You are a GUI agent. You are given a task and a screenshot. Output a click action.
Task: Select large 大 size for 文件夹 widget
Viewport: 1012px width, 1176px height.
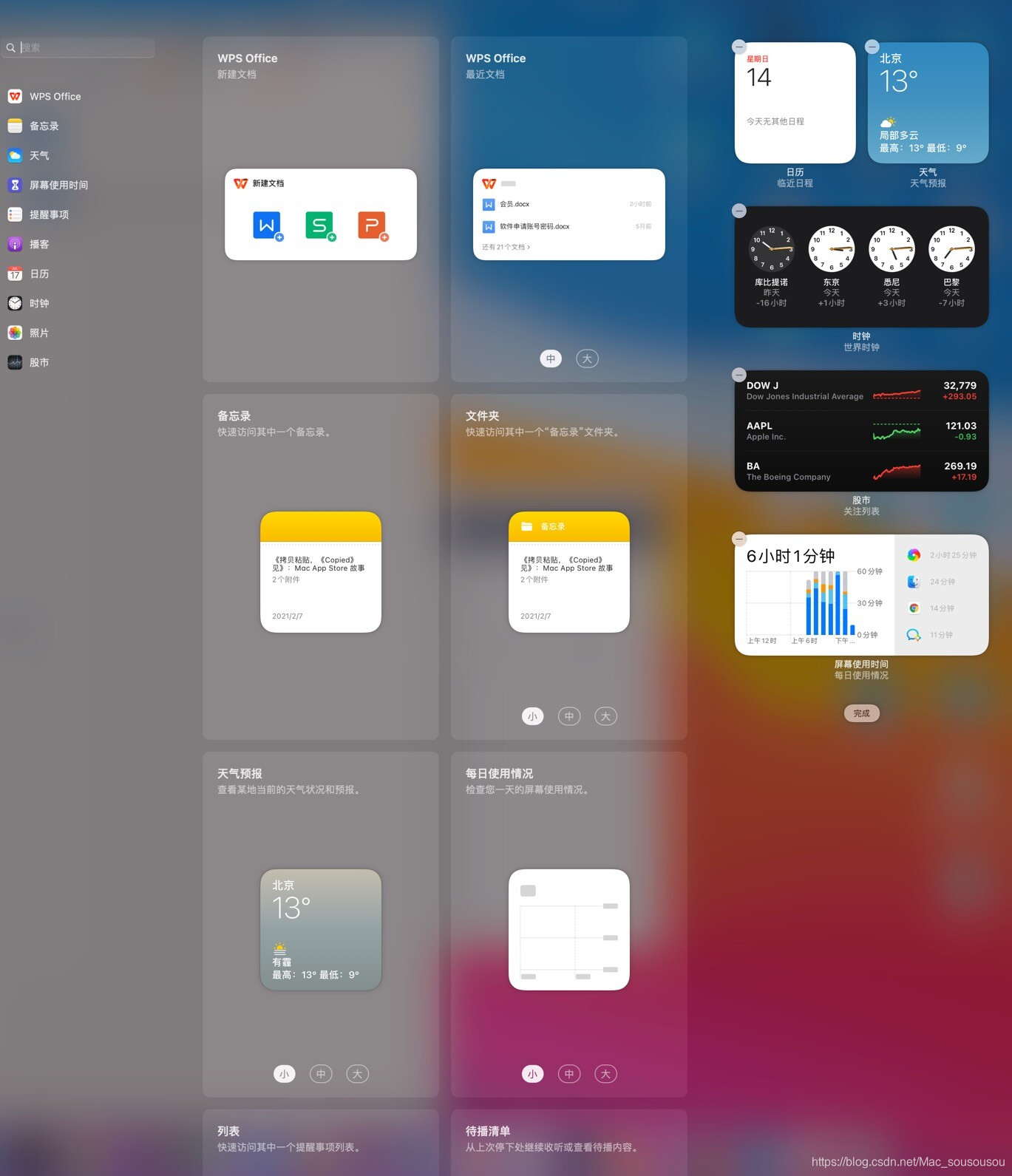[605, 716]
